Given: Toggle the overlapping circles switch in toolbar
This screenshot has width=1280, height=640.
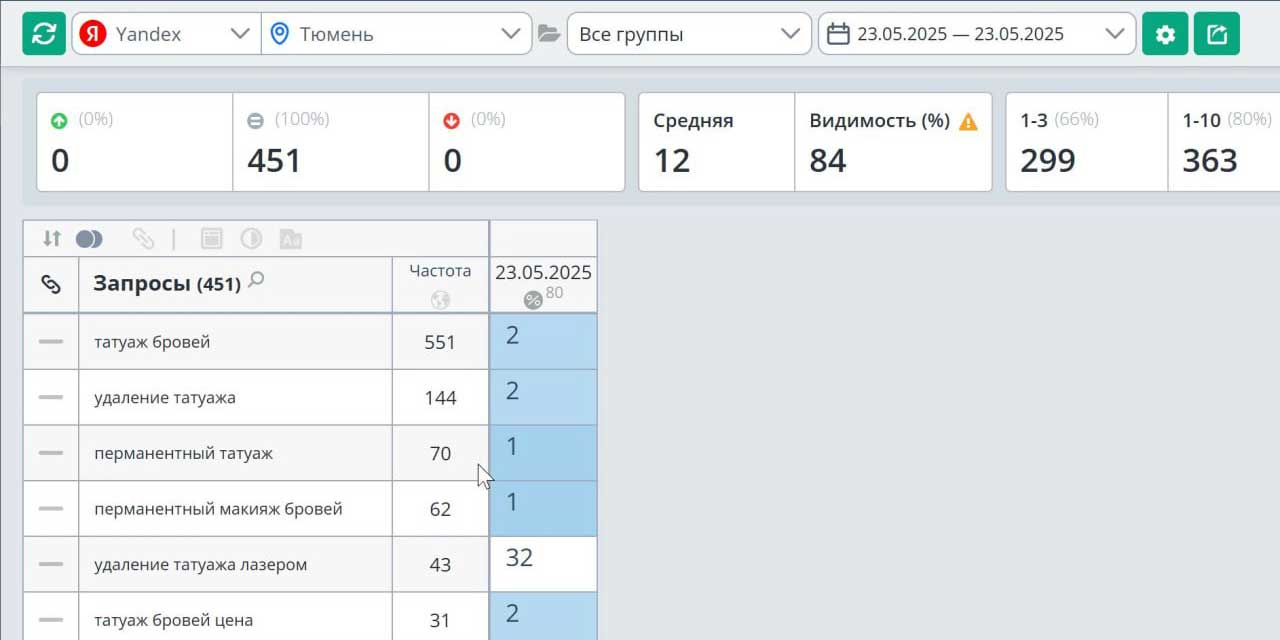Looking at the screenshot, I should [x=89, y=239].
